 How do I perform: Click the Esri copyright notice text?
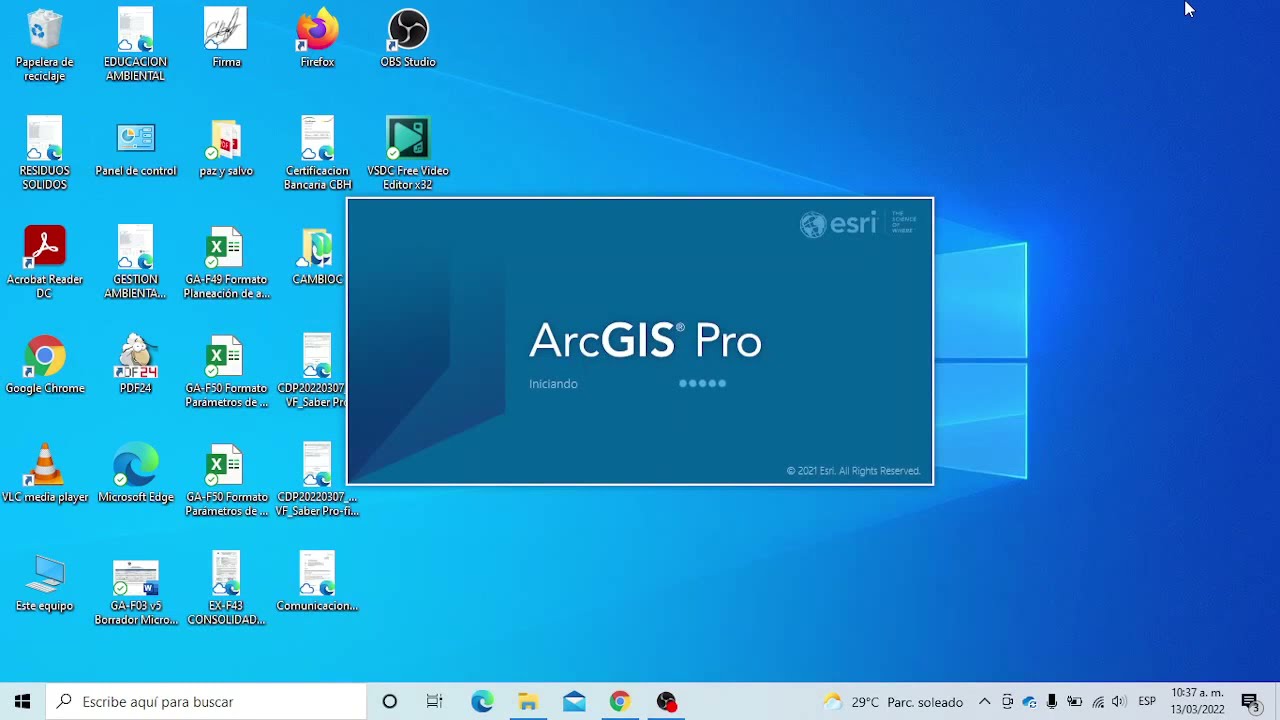853,471
